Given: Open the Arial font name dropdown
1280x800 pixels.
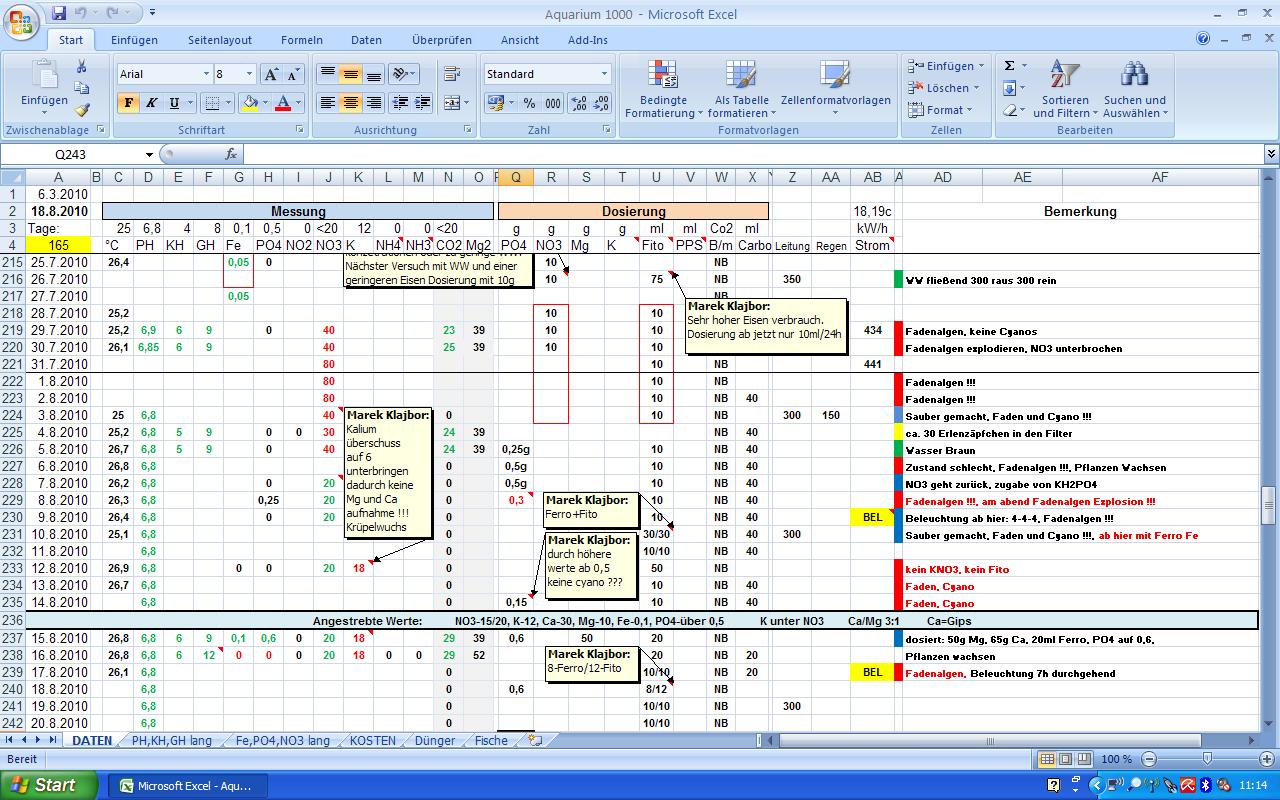Looking at the screenshot, I should click(x=205, y=74).
